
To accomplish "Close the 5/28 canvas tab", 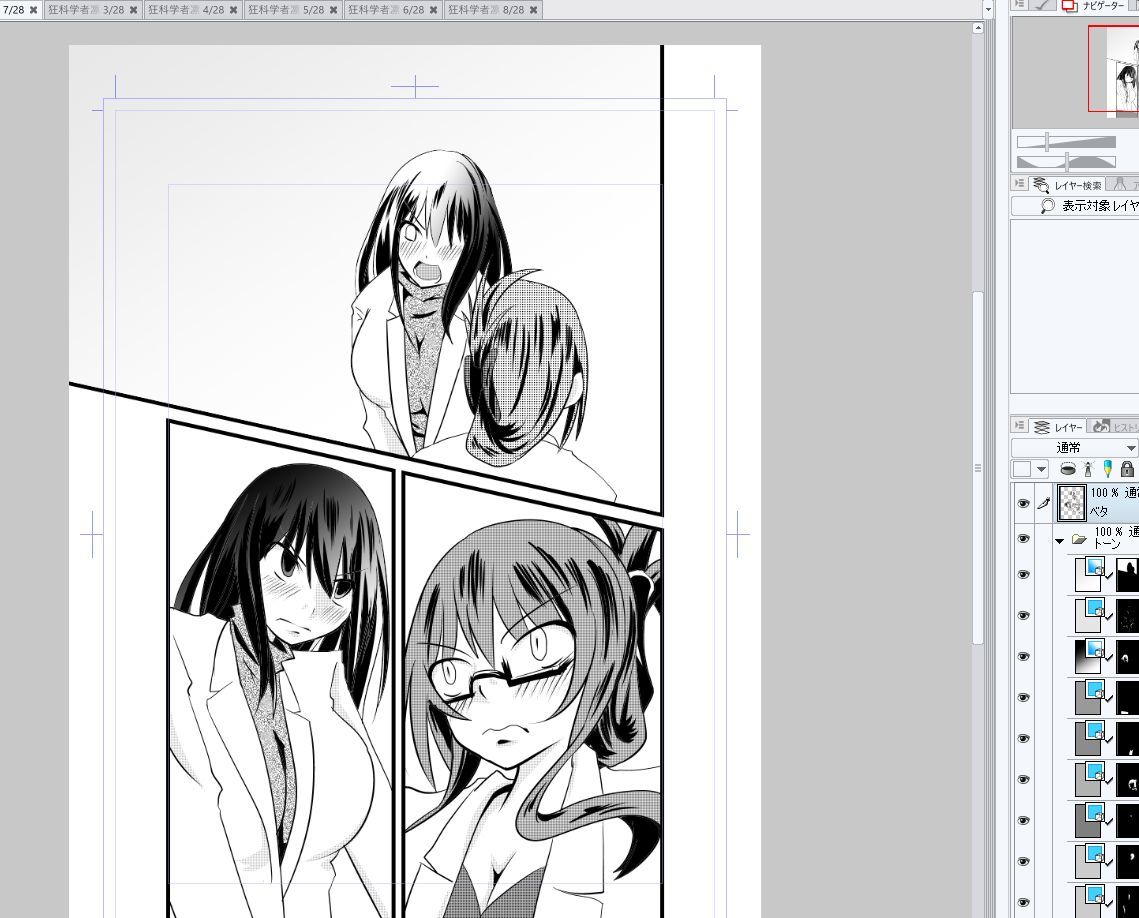I will 333,10.
